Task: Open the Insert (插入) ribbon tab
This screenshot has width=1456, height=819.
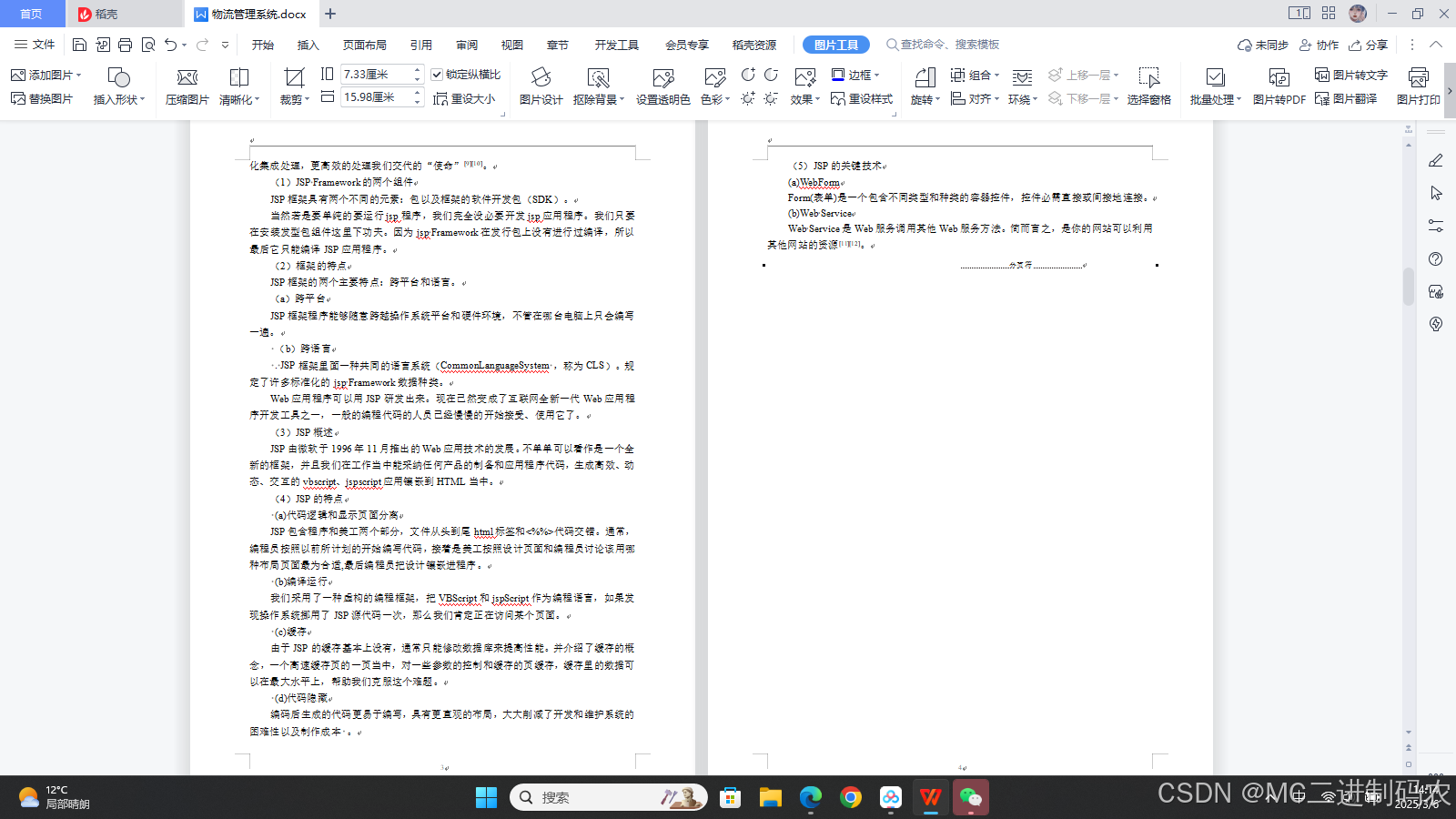Action: click(x=308, y=45)
